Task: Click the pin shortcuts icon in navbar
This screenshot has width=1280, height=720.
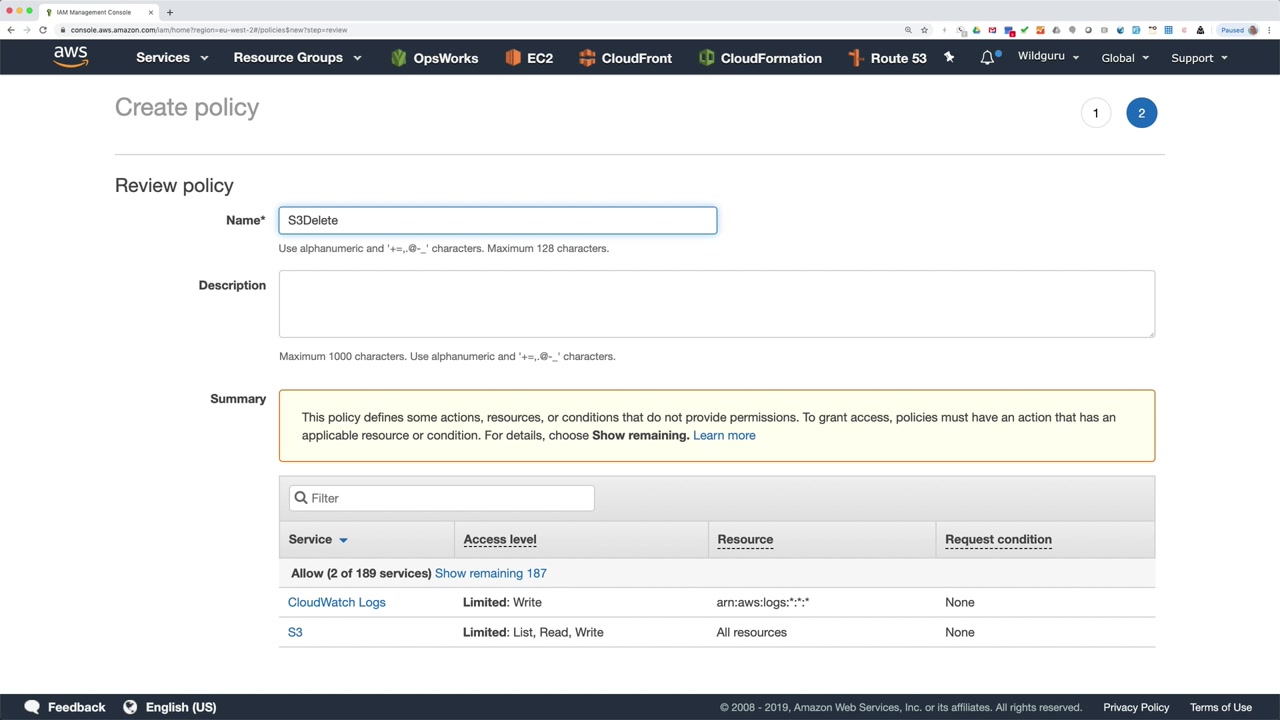Action: (949, 58)
